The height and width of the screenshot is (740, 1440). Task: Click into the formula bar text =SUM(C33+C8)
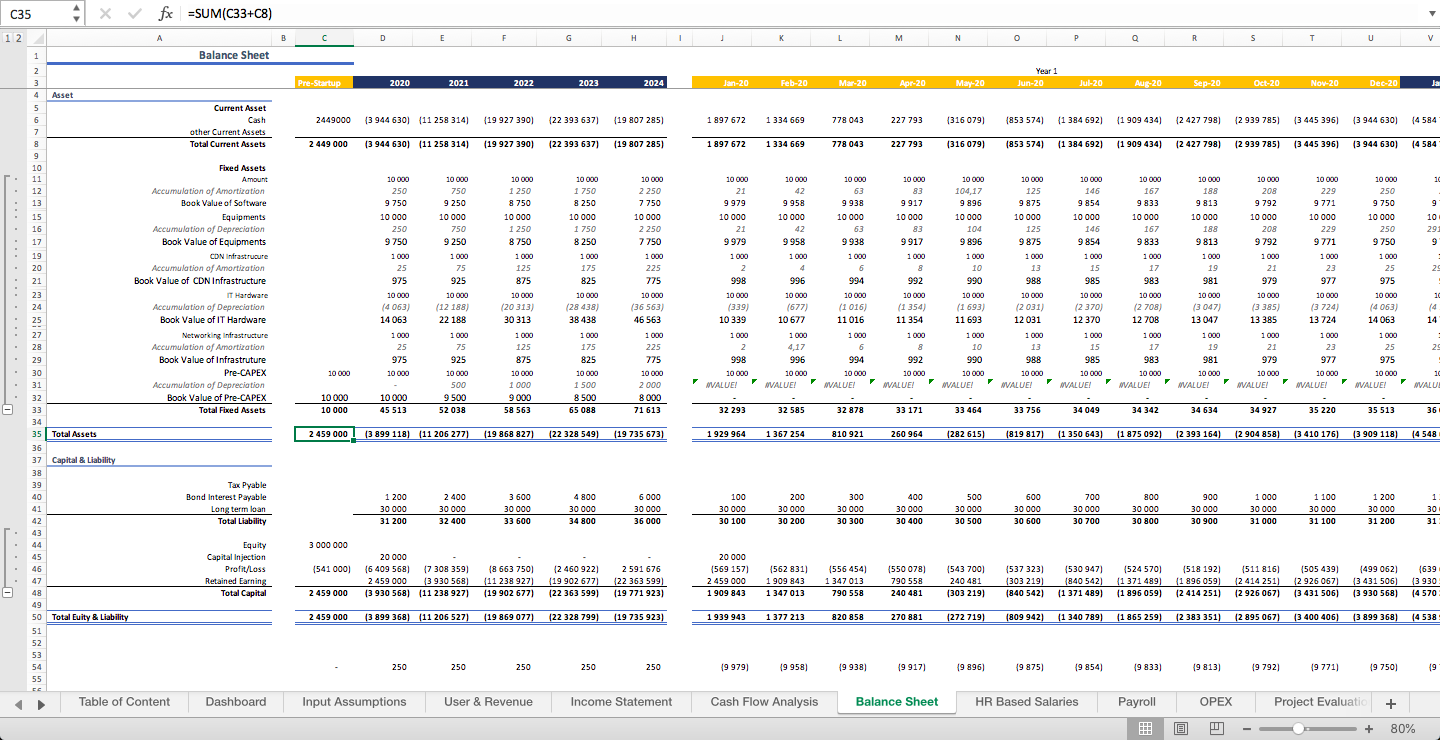230,14
